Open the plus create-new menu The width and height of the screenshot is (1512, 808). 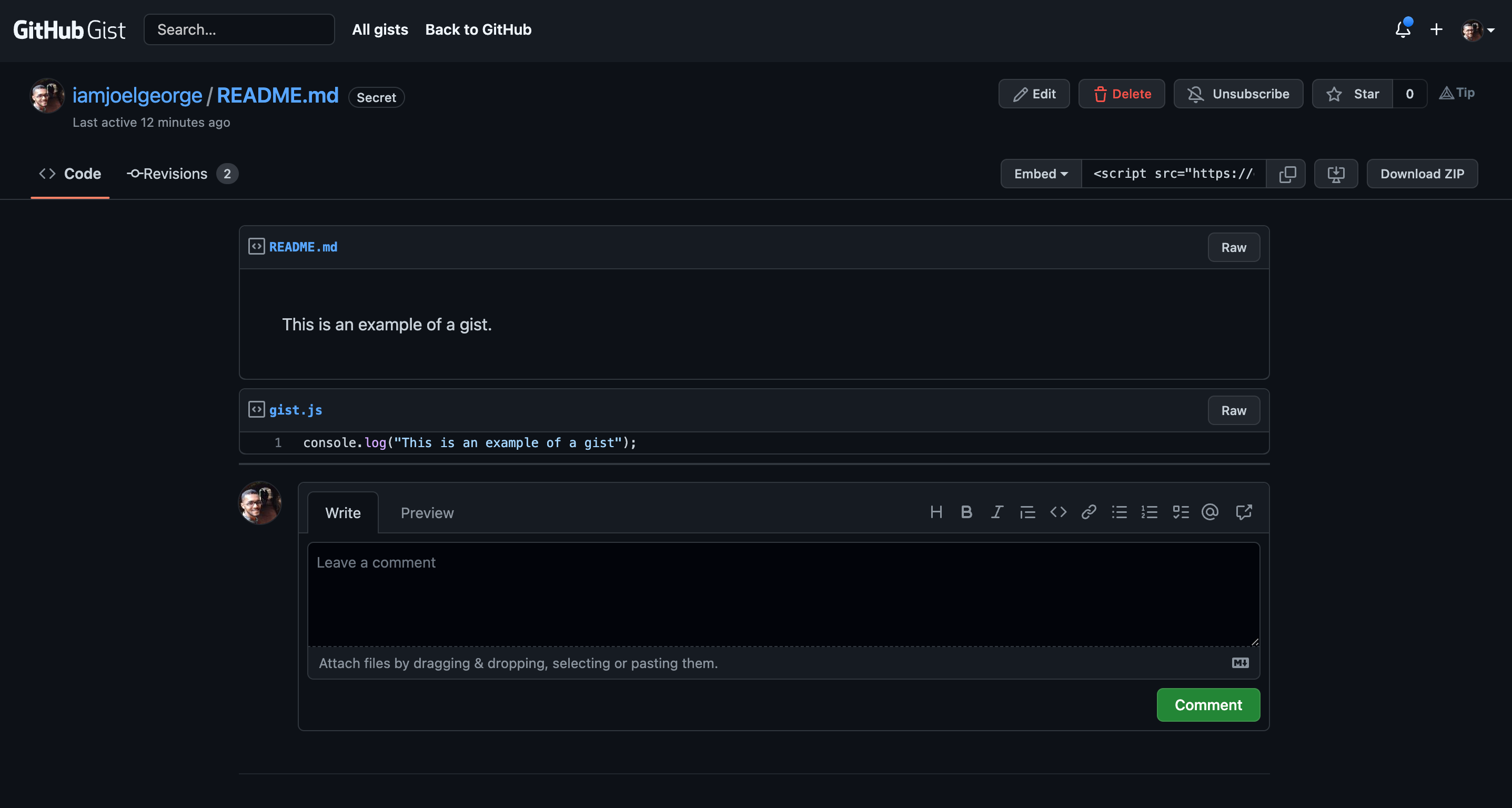[1436, 29]
